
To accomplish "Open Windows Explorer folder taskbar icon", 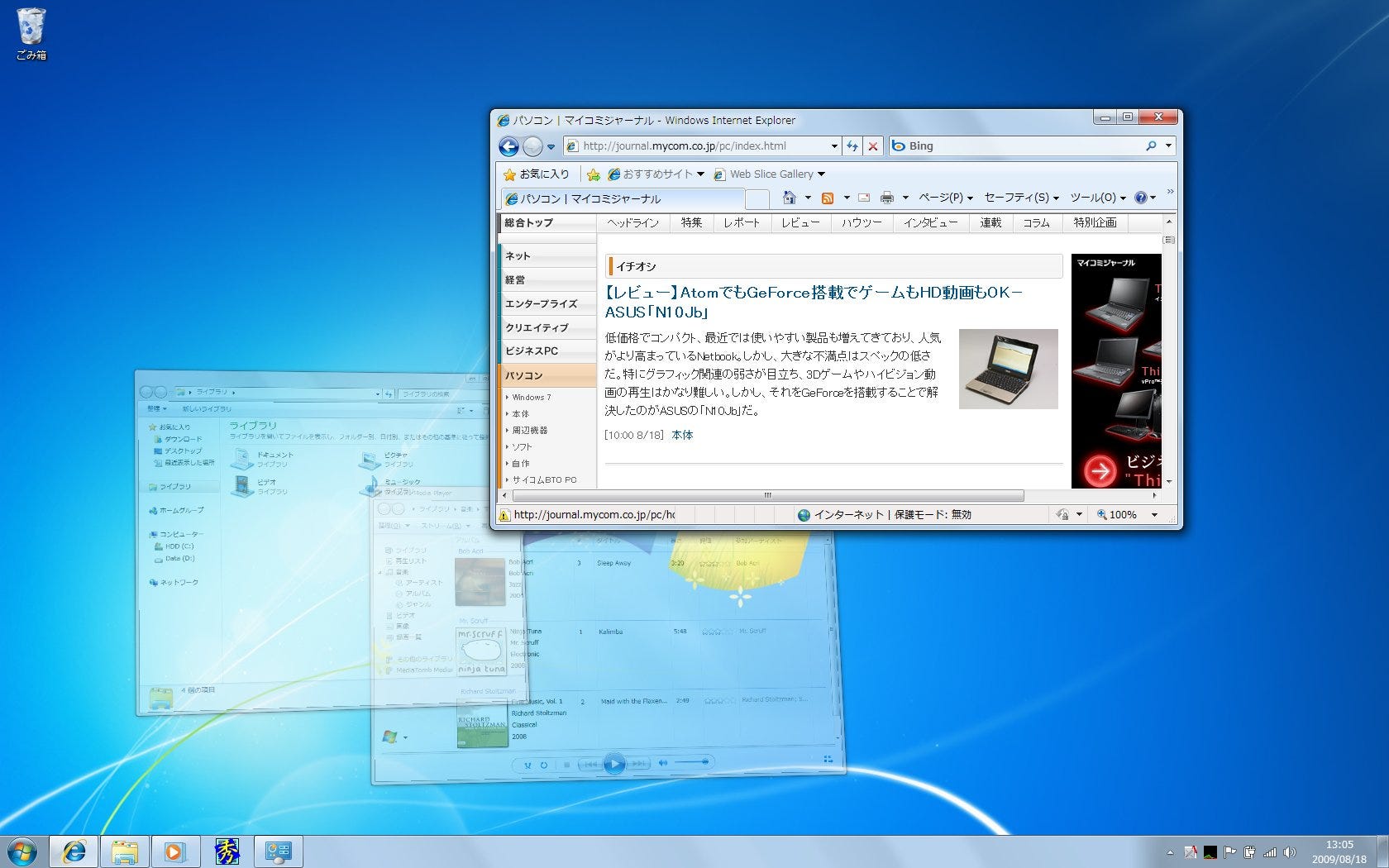I will pyautogui.click(x=125, y=851).
